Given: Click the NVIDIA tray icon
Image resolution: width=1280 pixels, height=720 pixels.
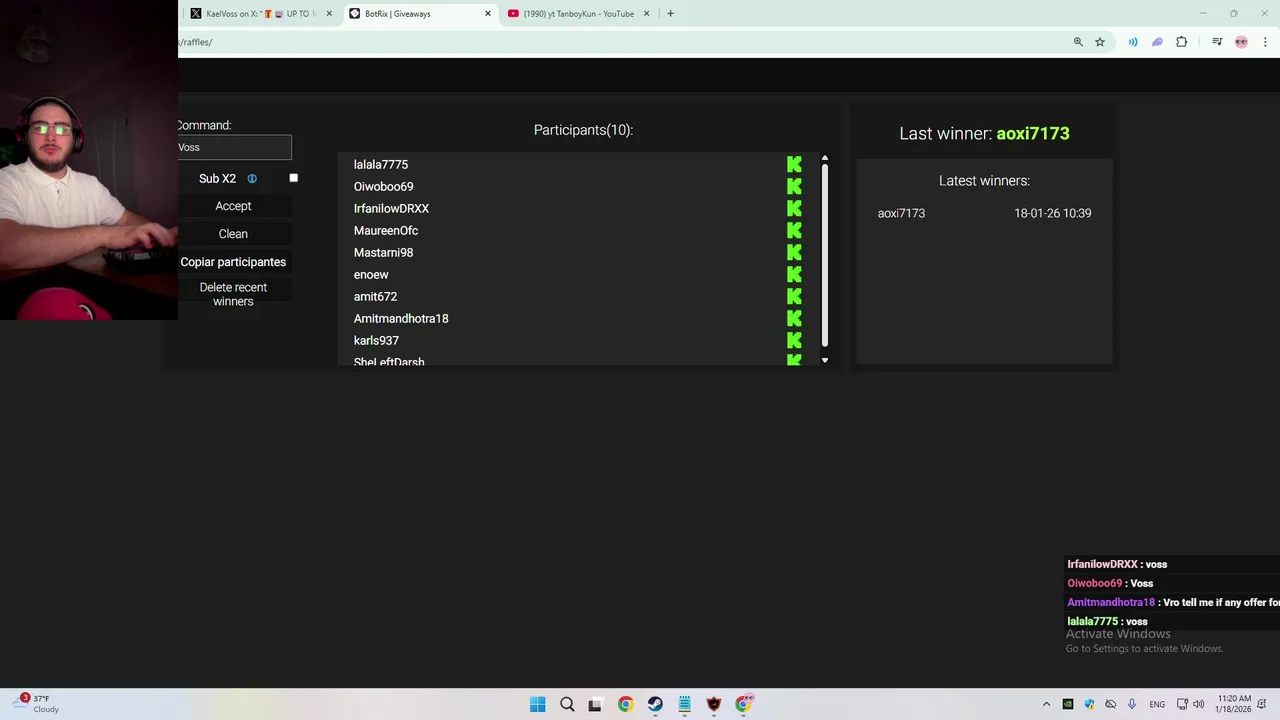Looking at the screenshot, I should click(x=1068, y=704).
